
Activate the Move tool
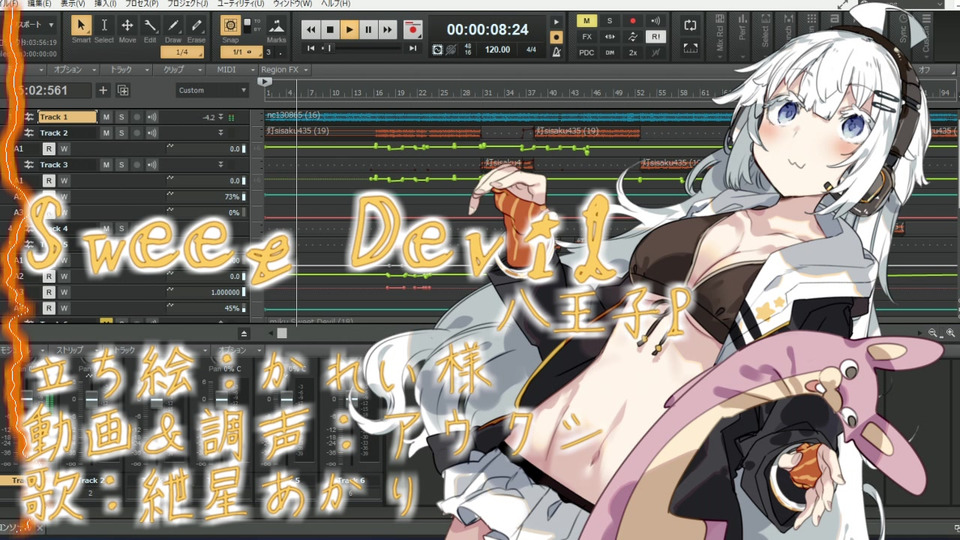[x=127, y=26]
